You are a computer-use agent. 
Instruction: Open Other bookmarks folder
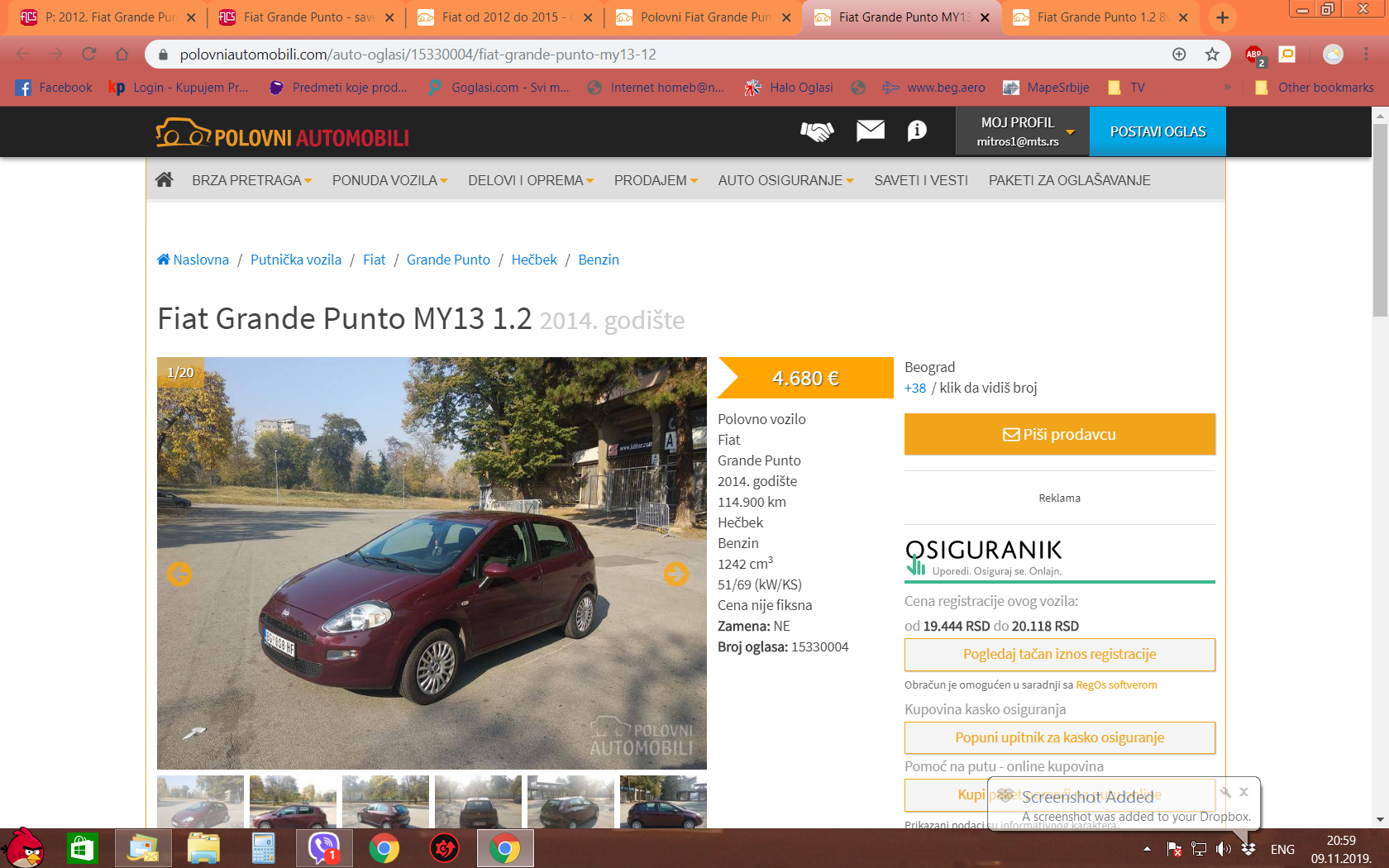[x=1314, y=87]
